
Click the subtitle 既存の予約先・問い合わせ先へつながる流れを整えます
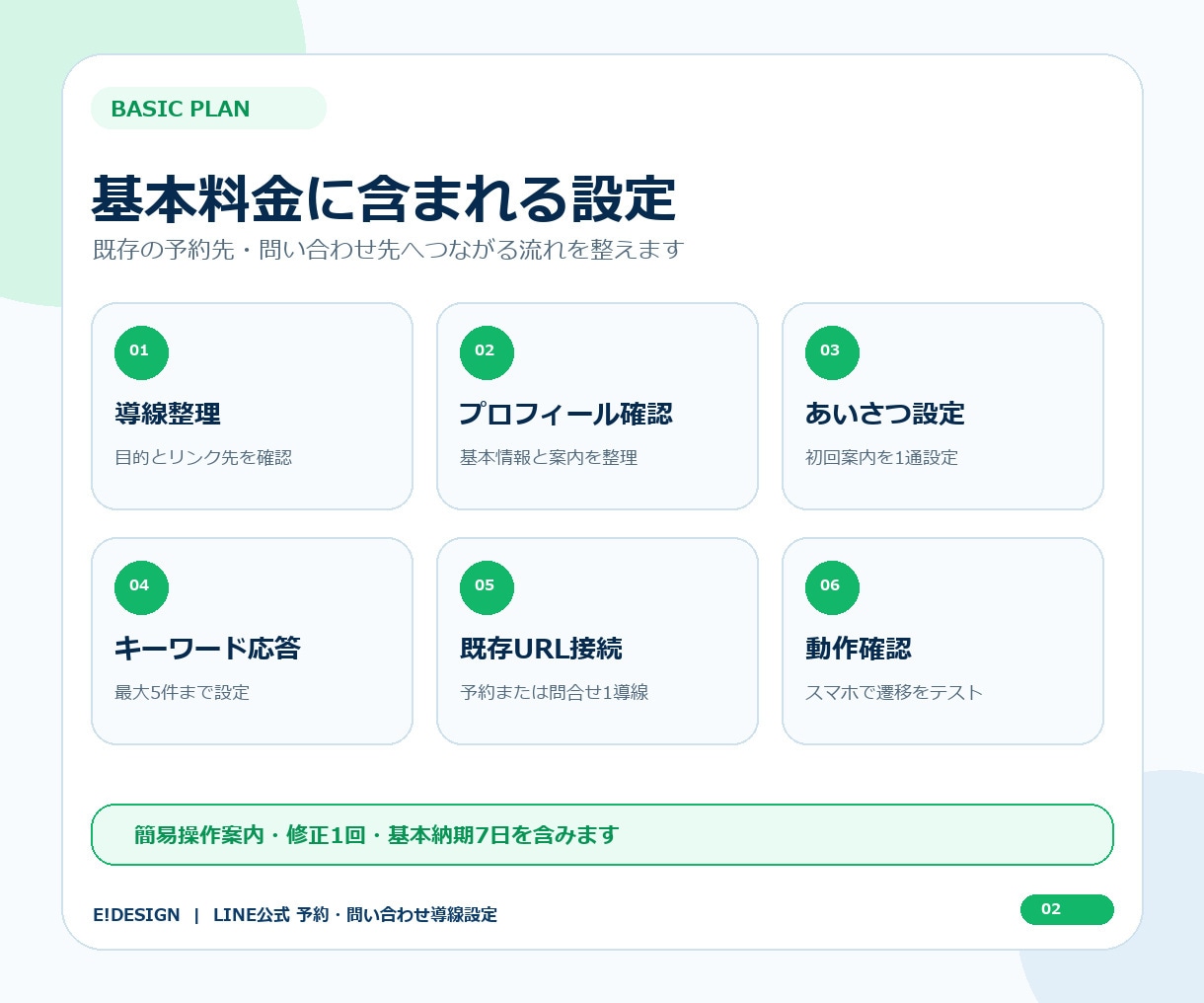pos(388,250)
